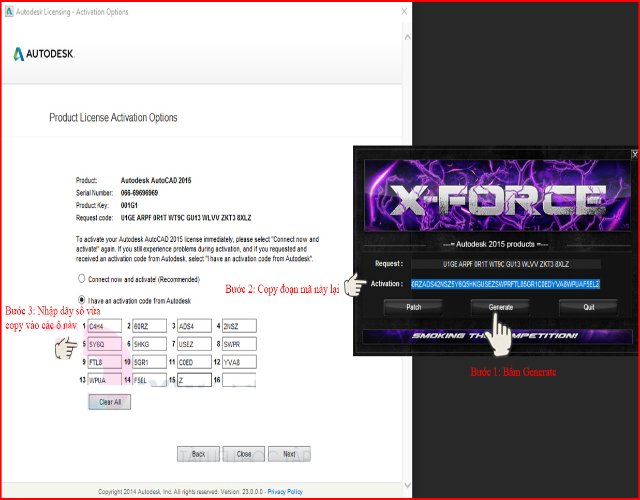Select 'I have an activation code' radio option

(82, 300)
